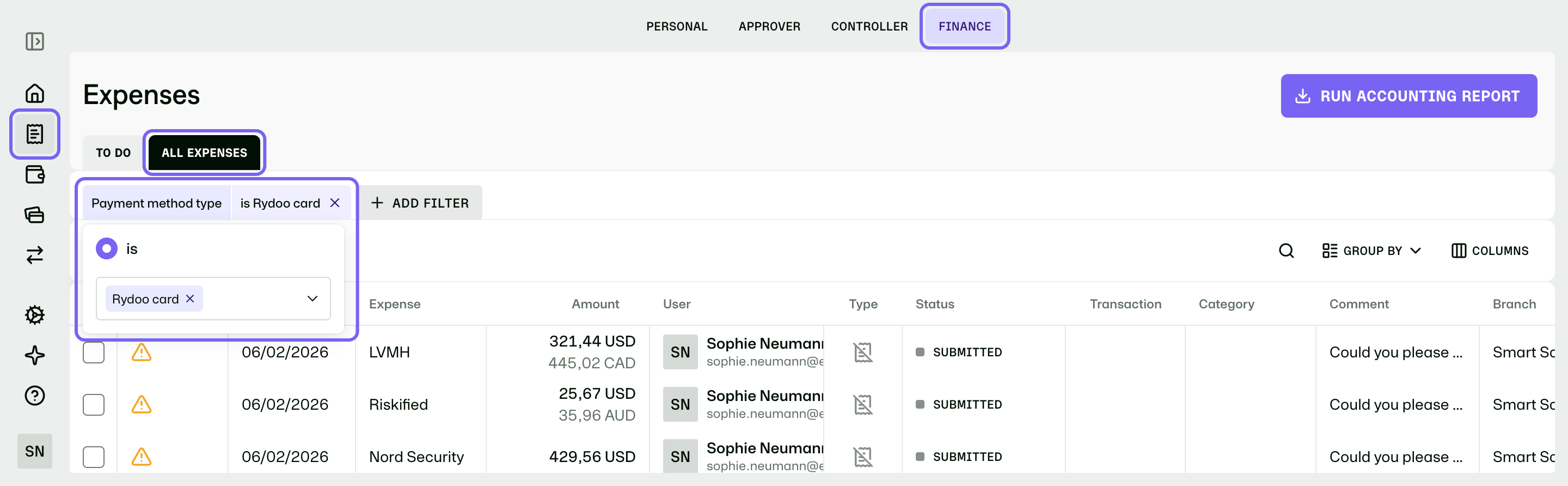The height and width of the screenshot is (486, 1568).
Task: Click the missing receipt icon for Nord Security
Action: click(862, 457)
